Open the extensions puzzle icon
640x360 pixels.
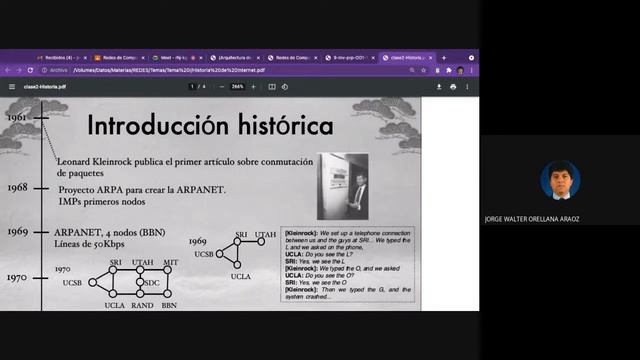pos(449,70)
